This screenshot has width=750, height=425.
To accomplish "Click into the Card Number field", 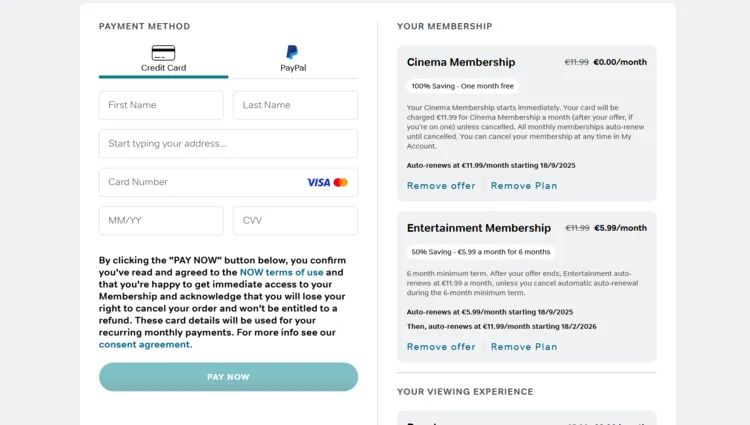I will coord(228,182).
